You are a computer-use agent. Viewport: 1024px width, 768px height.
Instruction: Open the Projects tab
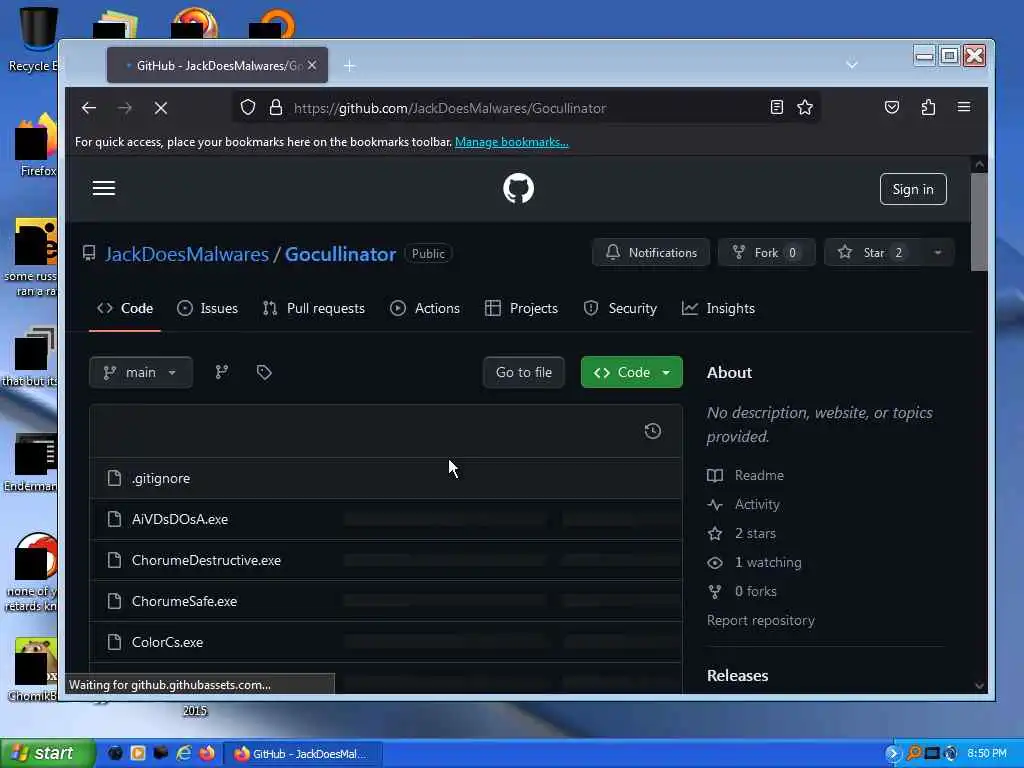(522, 308)
